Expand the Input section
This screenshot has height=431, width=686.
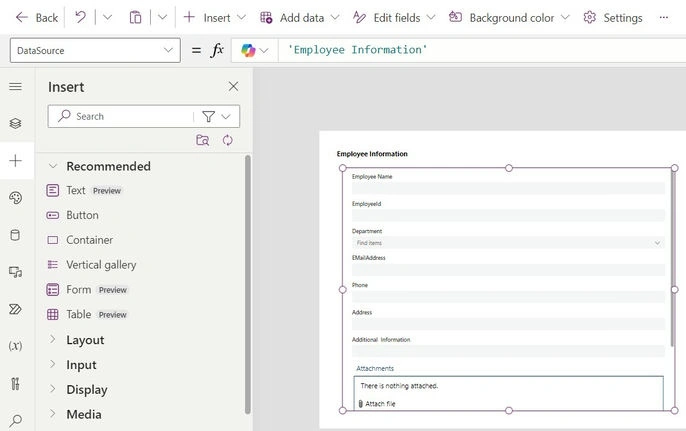(x=52, y=364)
